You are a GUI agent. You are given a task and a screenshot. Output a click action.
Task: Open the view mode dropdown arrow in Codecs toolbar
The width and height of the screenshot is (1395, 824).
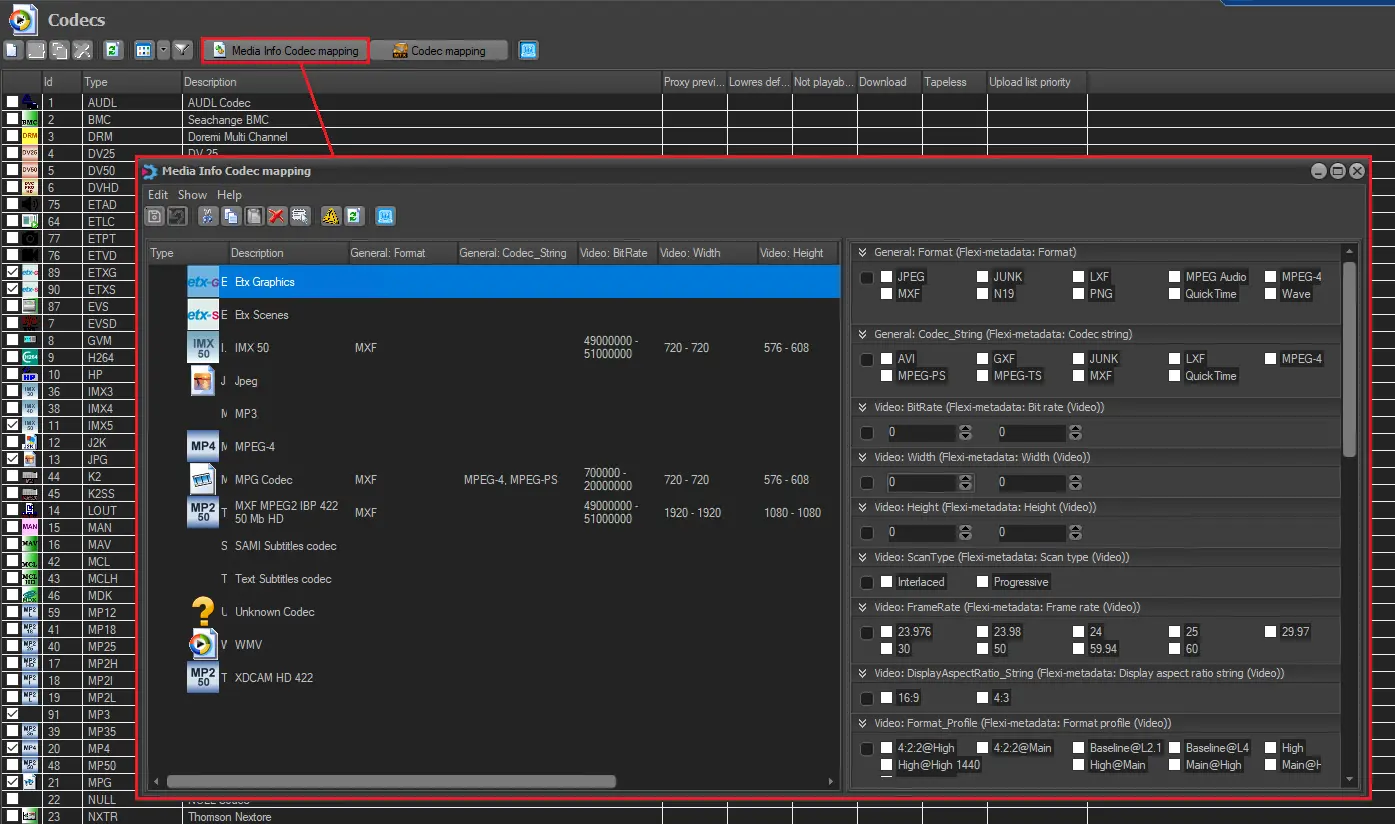point(163,50)
